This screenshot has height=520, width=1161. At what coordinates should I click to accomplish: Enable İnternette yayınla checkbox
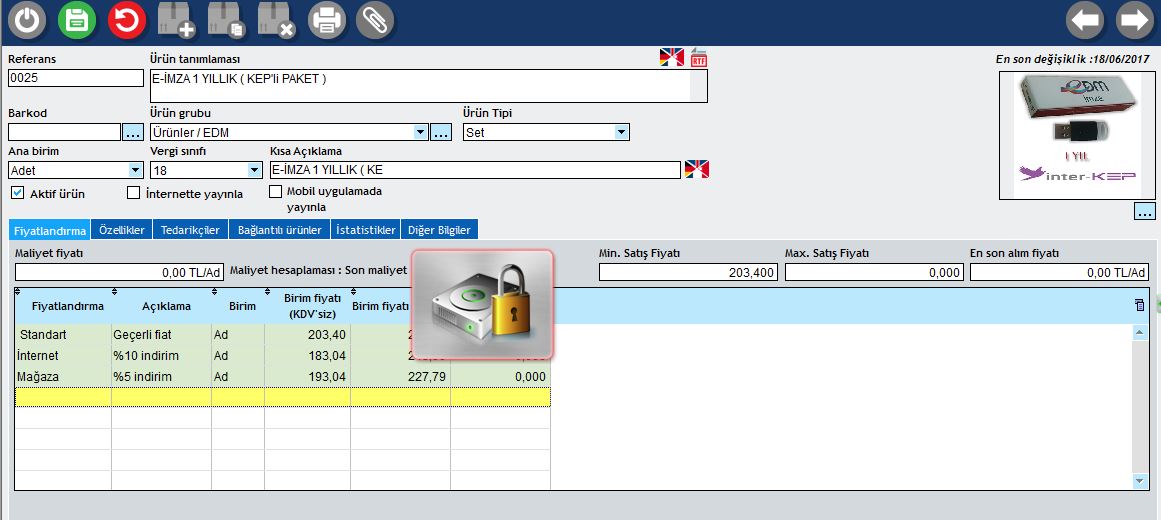(134, 192)
